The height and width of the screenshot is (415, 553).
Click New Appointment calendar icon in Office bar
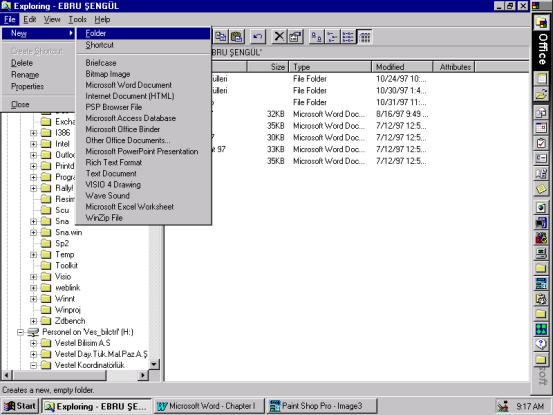pyautogui.click(x=541, y=127)
